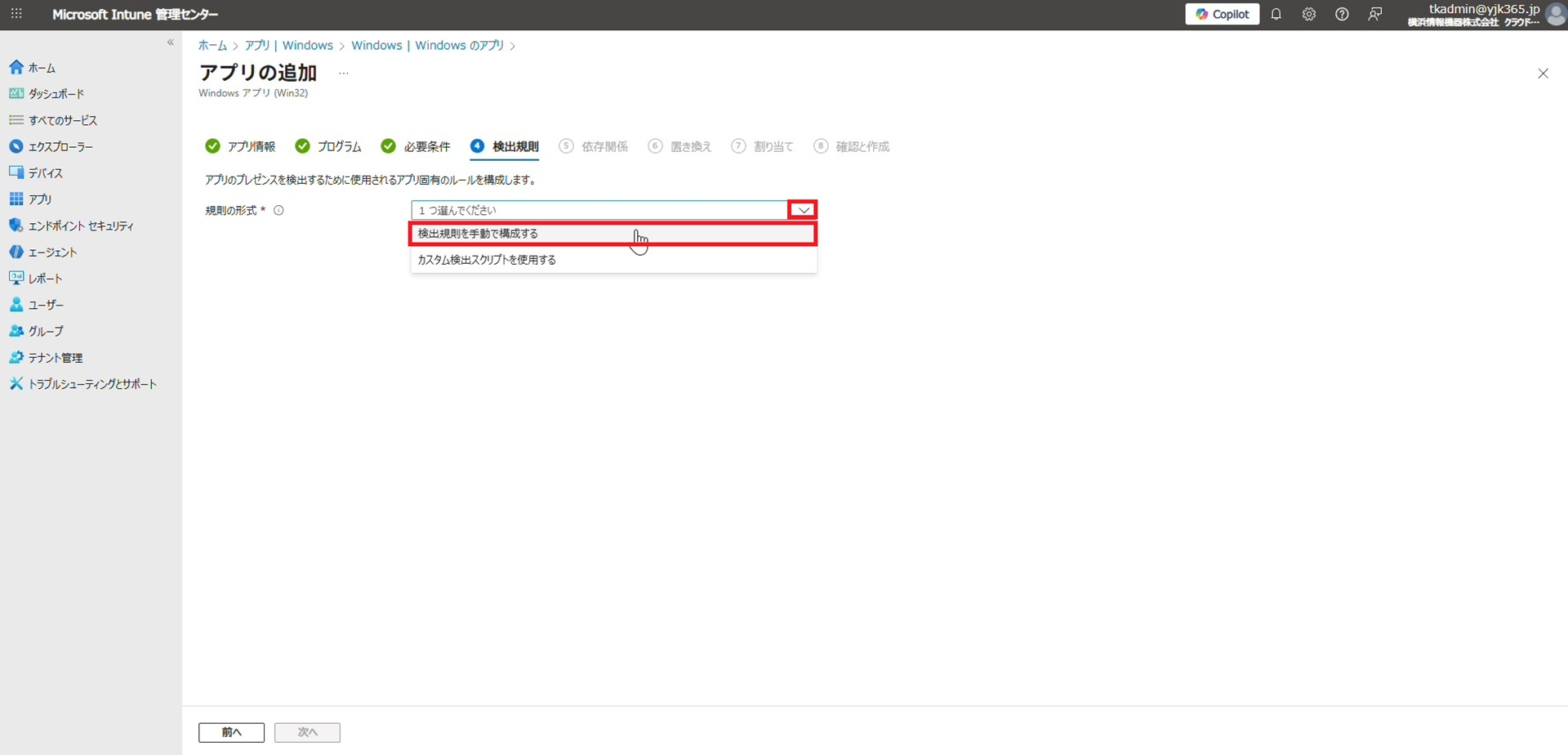Open the ellipsis menu beside アプリの追加
Image resolution: width=1568 pixels, height=755 pixels.
pos(344,74)
